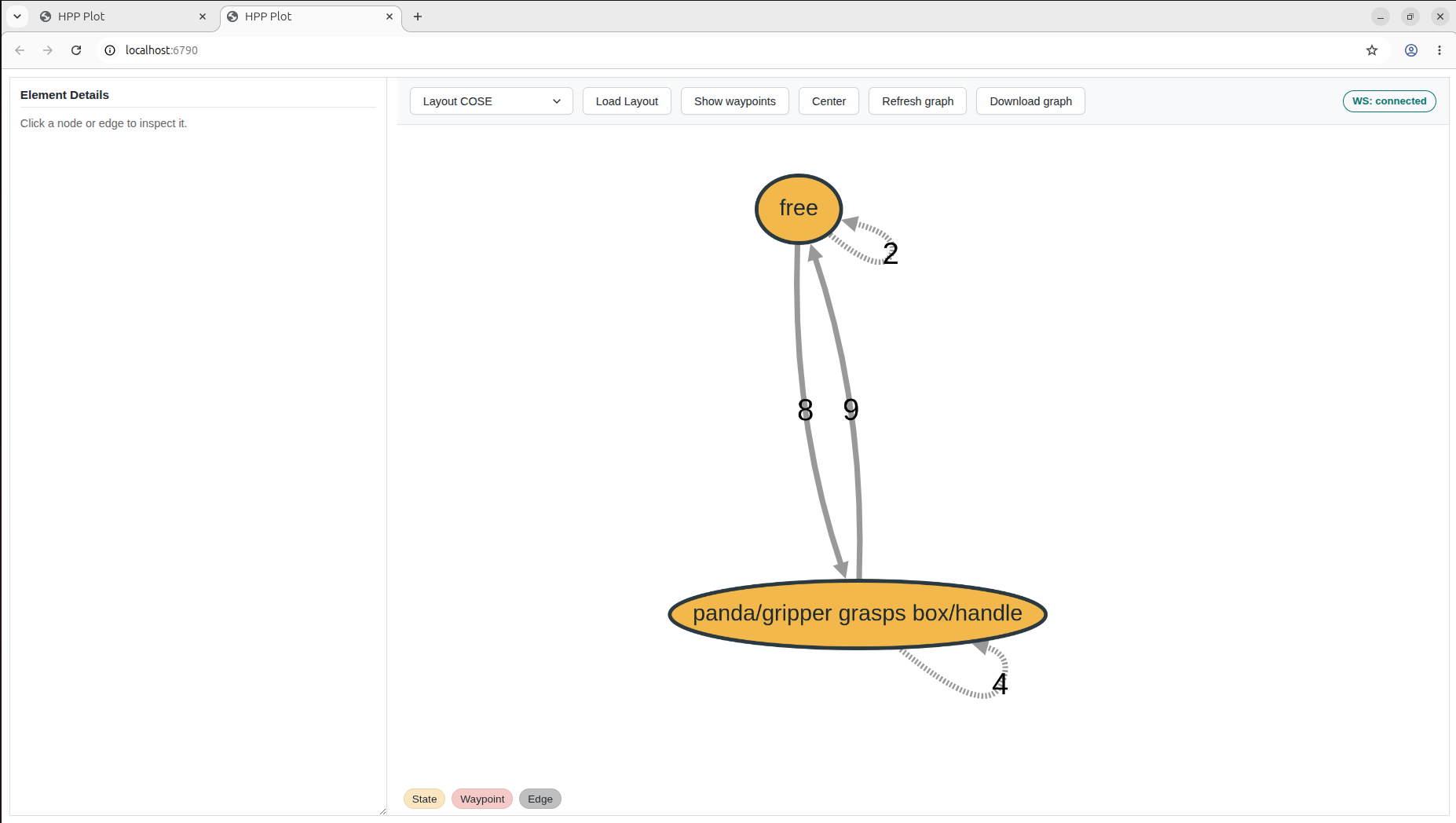Screen dimensions: 1456x823
Task: Open the Layout COSE dropdown
Action: coord(491,101)
